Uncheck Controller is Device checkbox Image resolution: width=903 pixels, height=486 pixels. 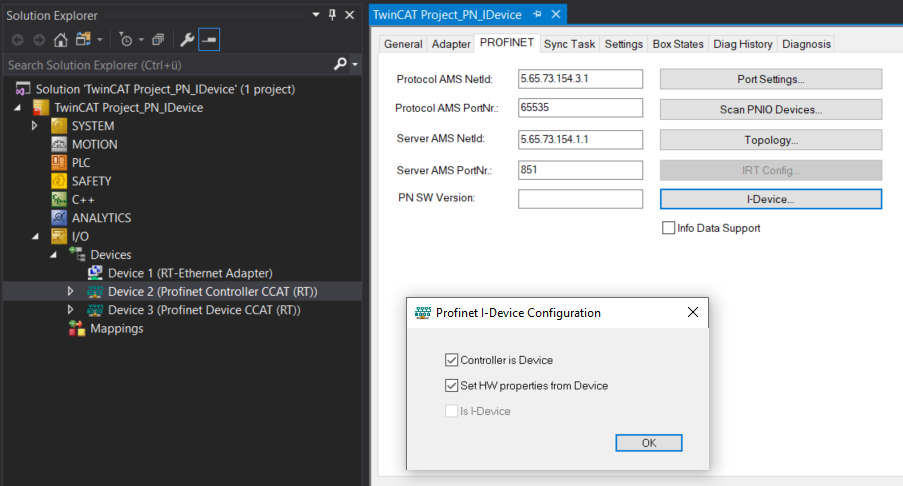(452, 360)
